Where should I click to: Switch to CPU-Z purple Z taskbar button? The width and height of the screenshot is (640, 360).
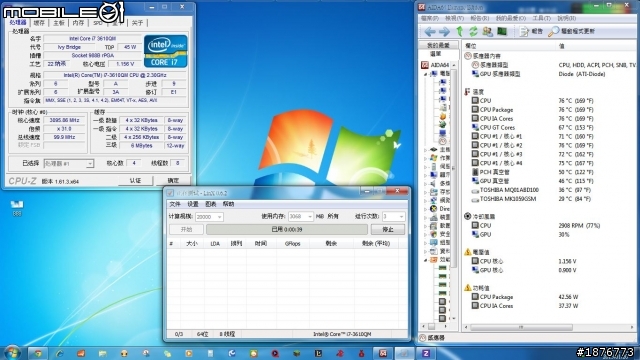(426, 353)
